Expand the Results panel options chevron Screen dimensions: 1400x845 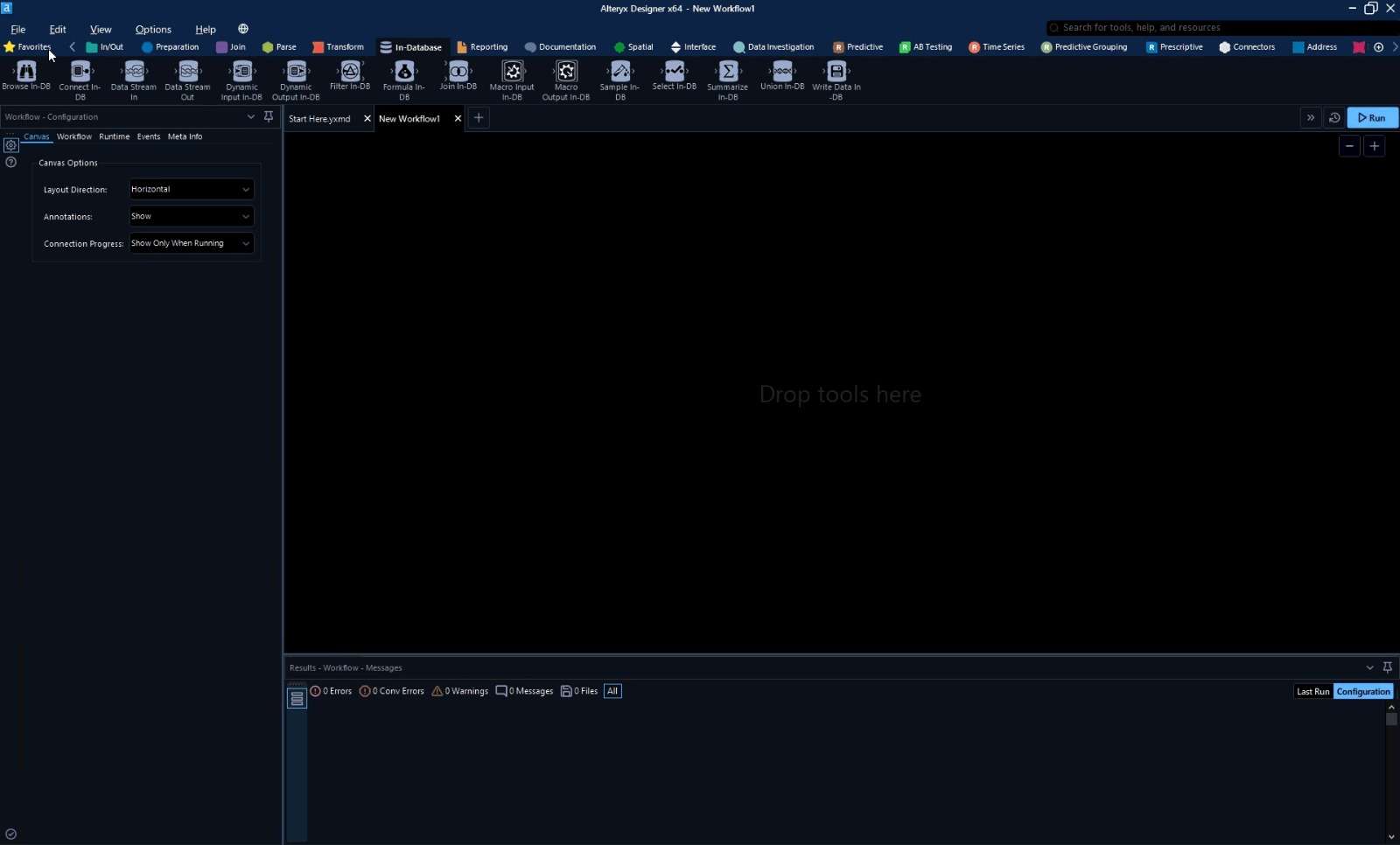click(1369, 667)
